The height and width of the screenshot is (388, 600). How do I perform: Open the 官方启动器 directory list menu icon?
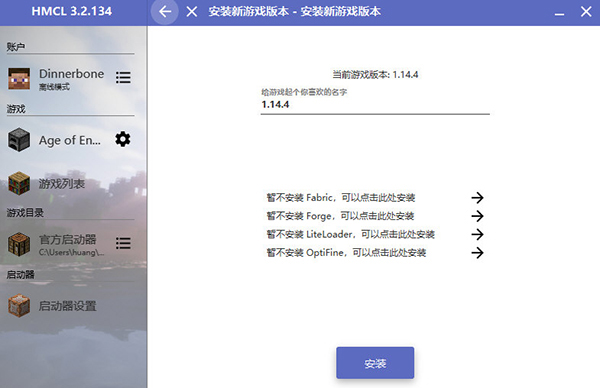pyautogui.click(x=123, y=243)
